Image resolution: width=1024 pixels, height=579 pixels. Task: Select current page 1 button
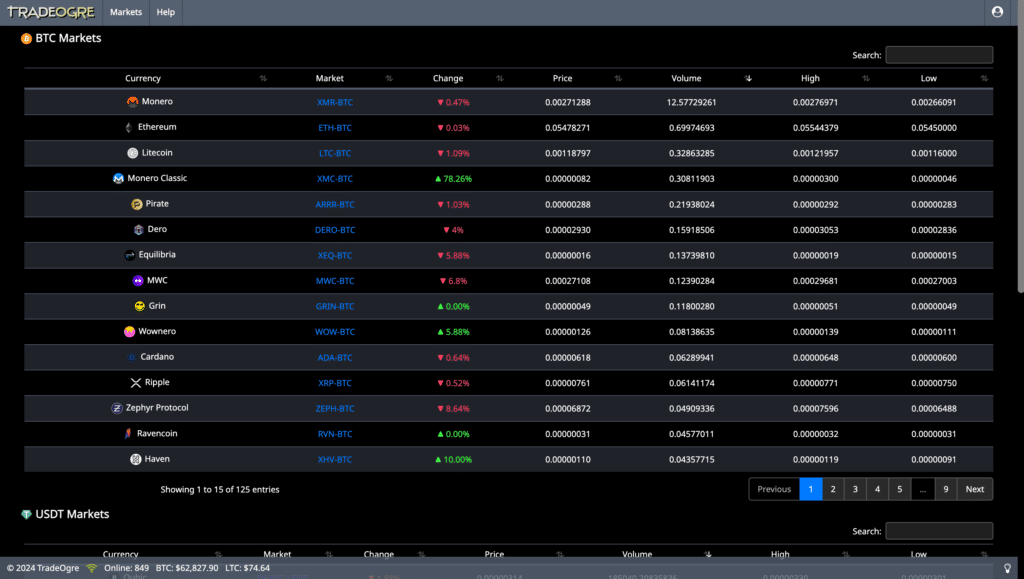pos(810,489)
